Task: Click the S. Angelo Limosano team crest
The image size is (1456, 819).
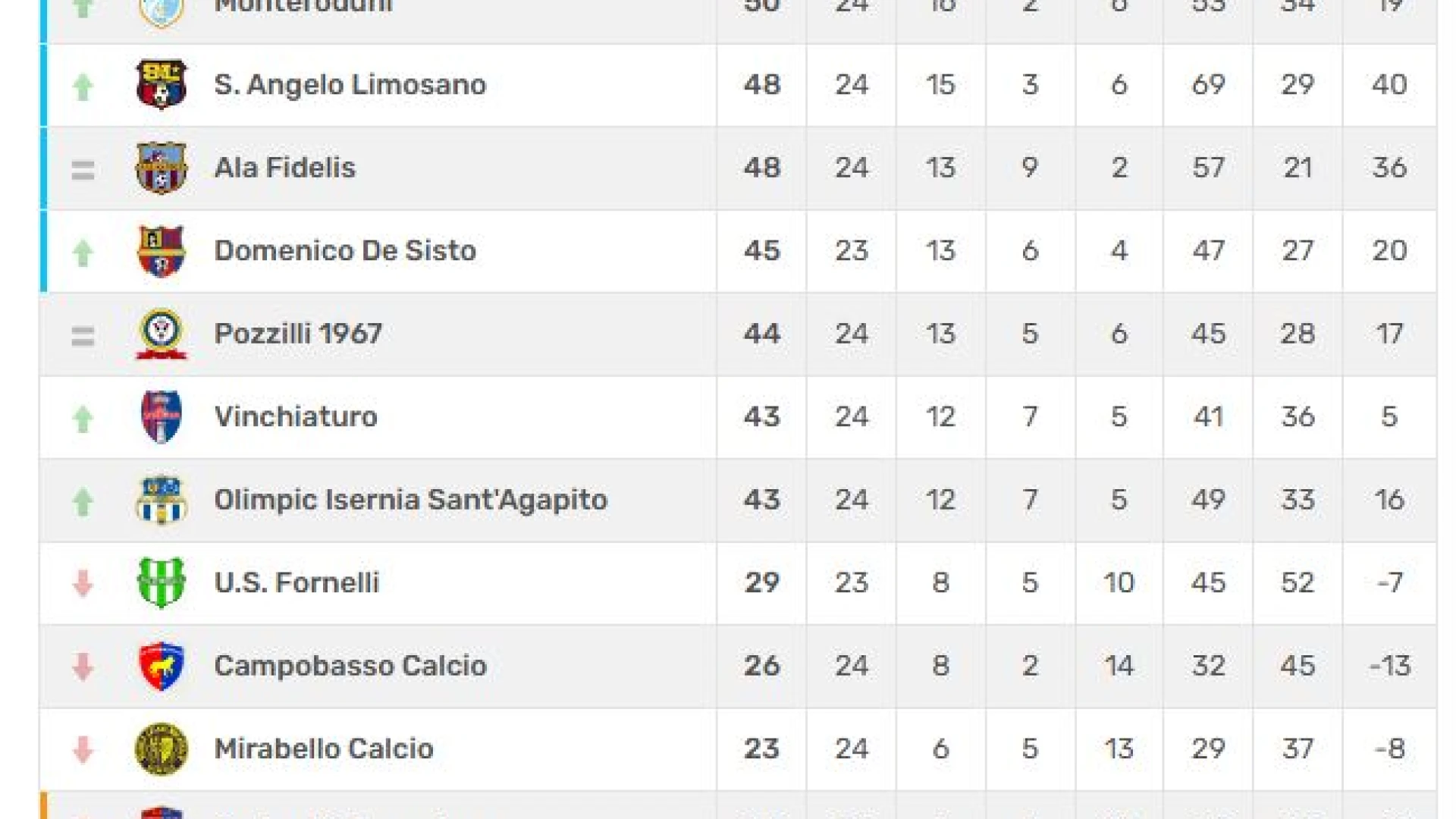Action: 161,84
